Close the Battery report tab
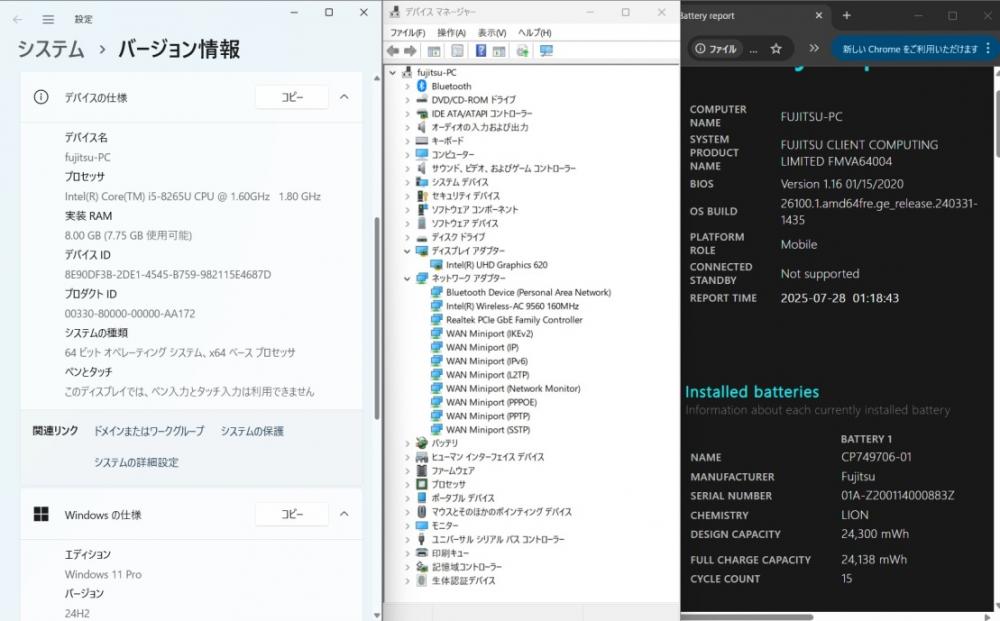 click(x=818, y=15)
